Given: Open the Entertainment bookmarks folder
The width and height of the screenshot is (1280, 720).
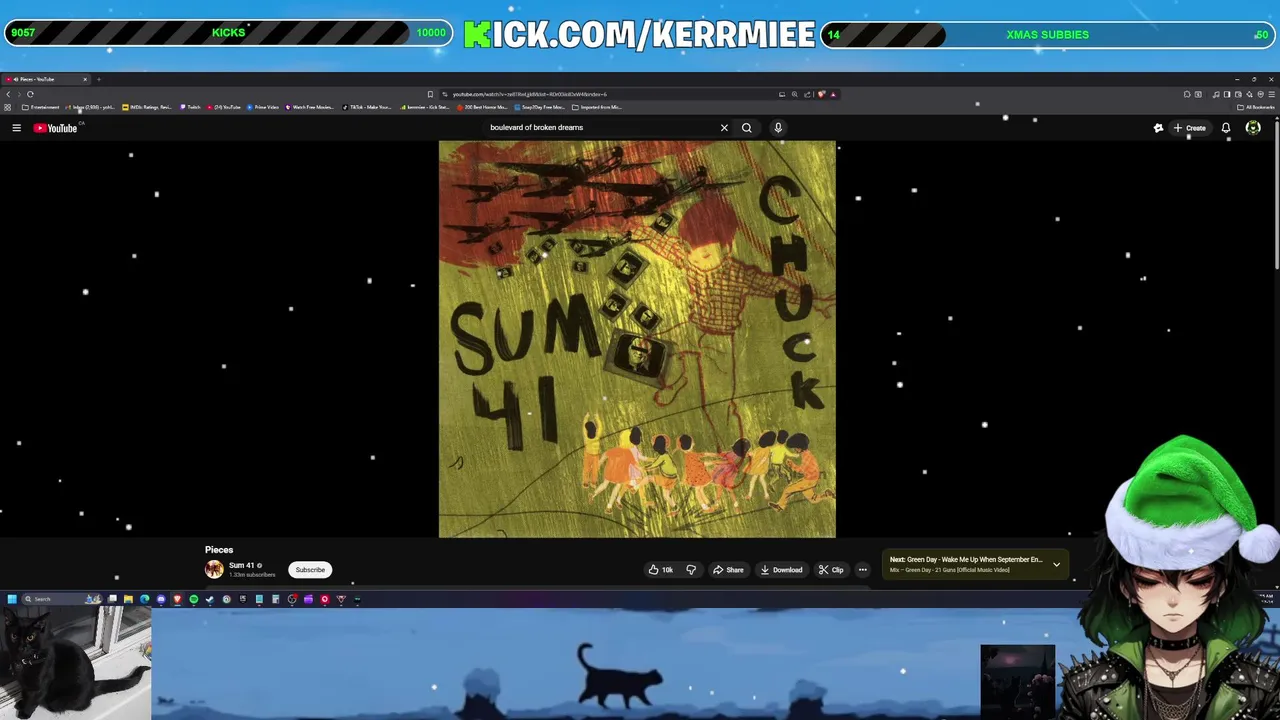Looking at the screenshot, I should (41, 107).
